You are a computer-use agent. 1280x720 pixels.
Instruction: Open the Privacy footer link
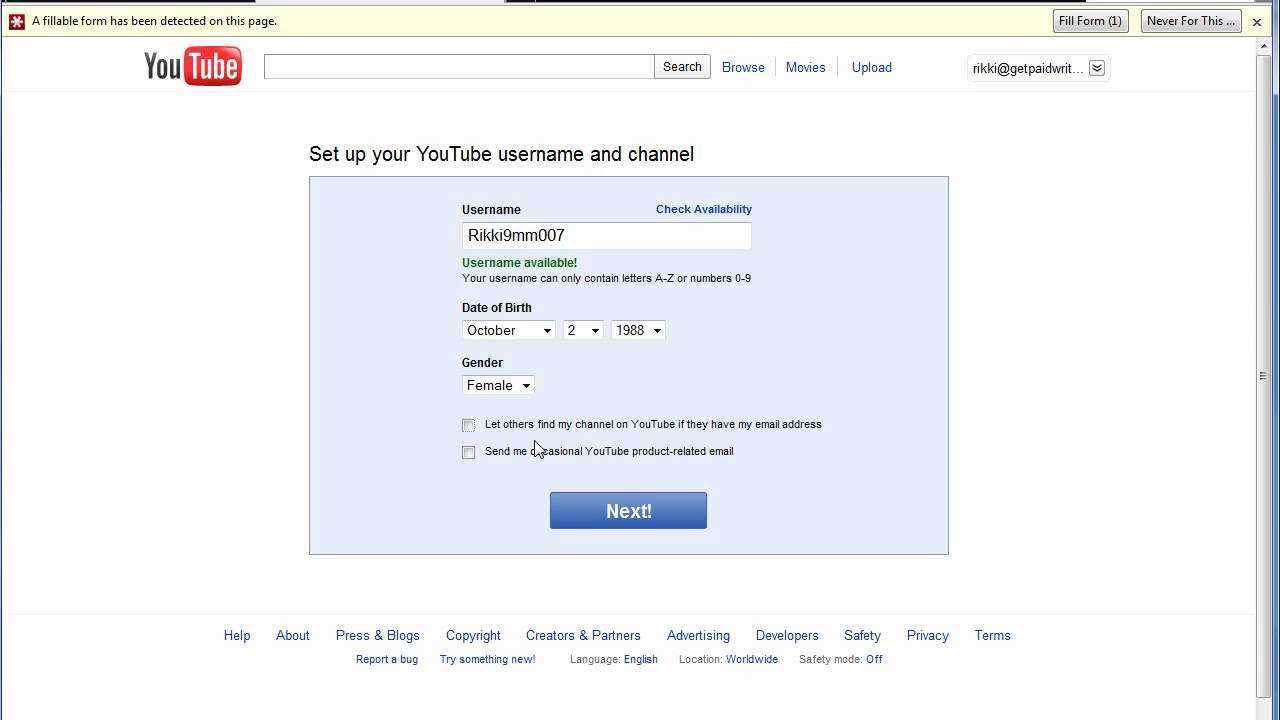[927, 635]
